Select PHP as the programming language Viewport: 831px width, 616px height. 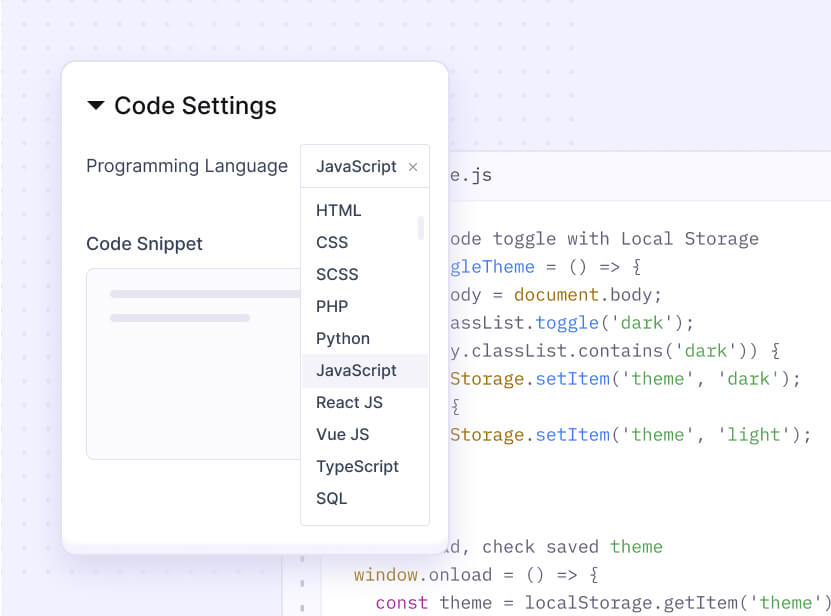332,307
